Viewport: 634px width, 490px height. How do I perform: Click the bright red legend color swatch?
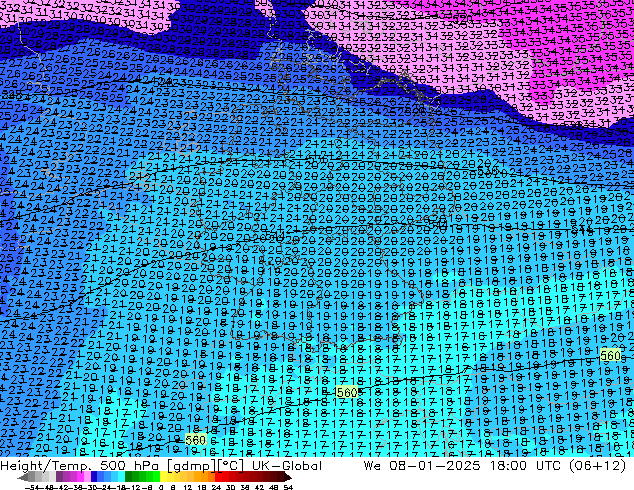[218, 477]
